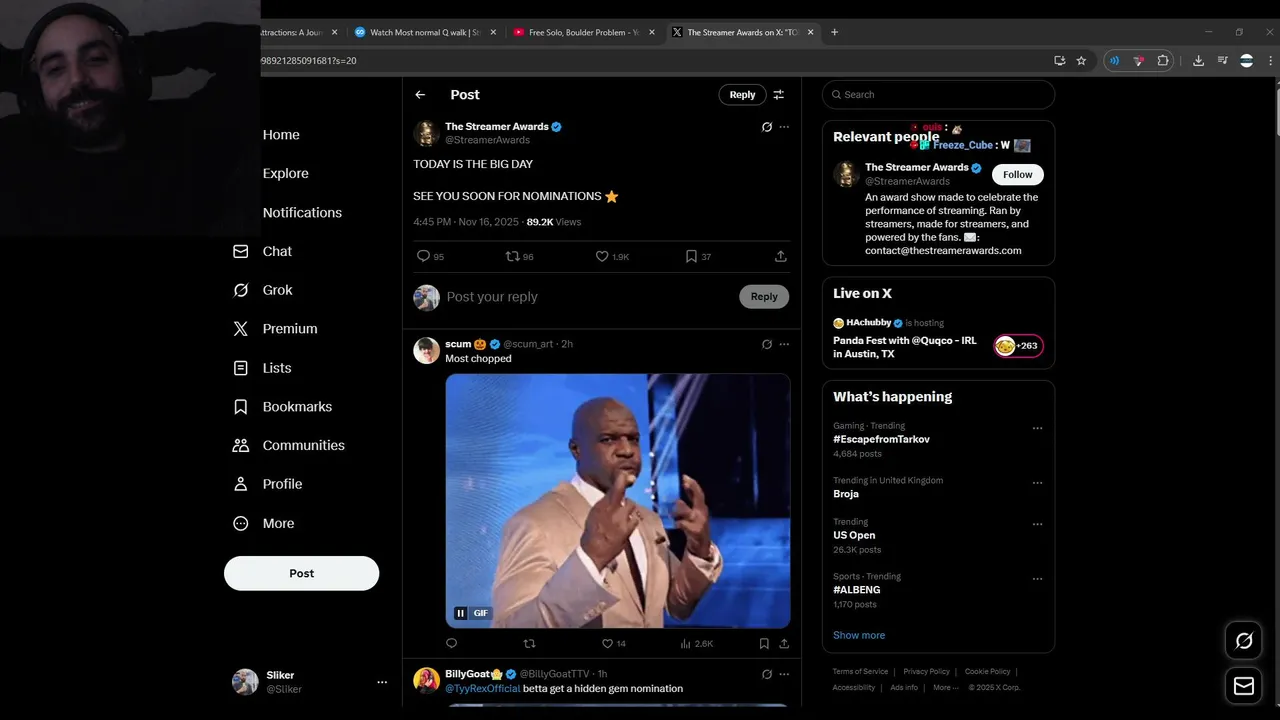The image size is (1280, 720).
Task: Go to Home in sidebar
Action: 281,135
